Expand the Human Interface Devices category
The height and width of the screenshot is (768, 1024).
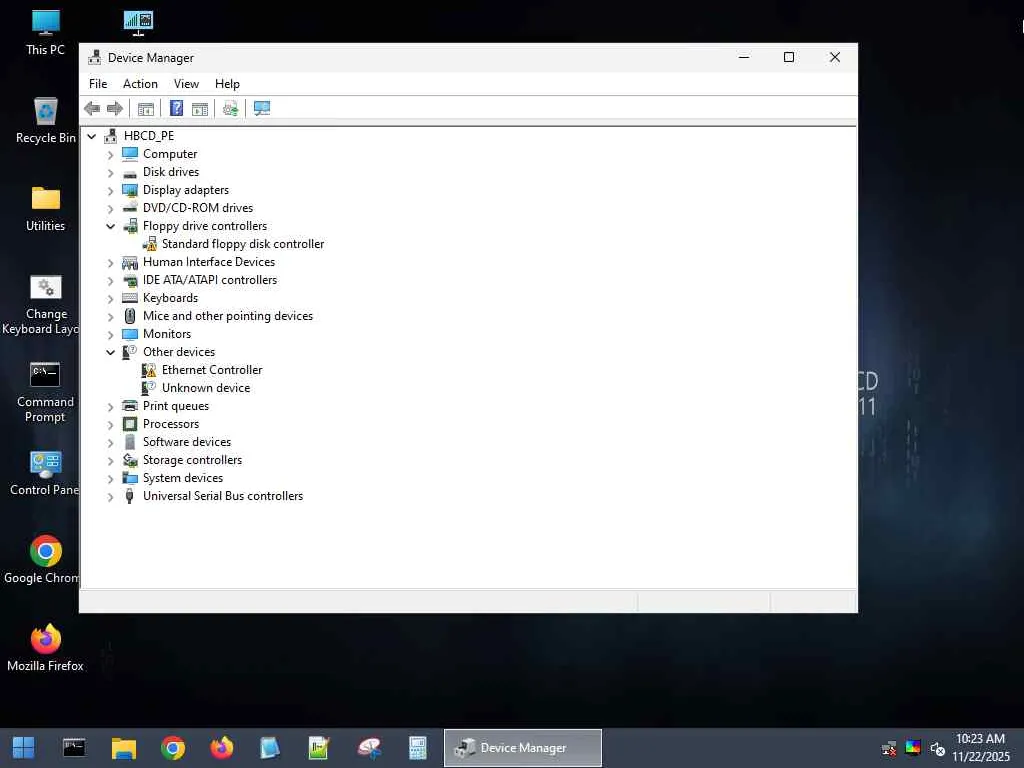pyautogui.click(x=110, y=263)
